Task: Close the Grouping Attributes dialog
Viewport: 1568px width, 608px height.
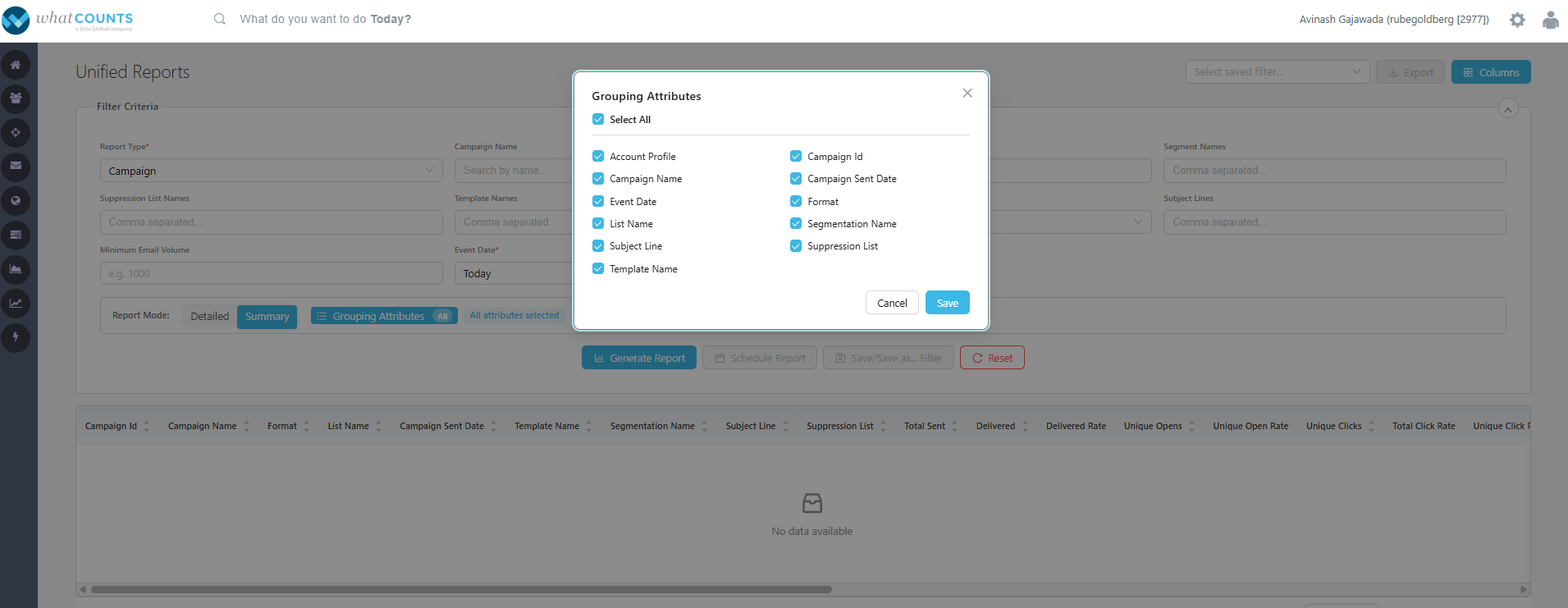Action: click(x=967, y=93)
